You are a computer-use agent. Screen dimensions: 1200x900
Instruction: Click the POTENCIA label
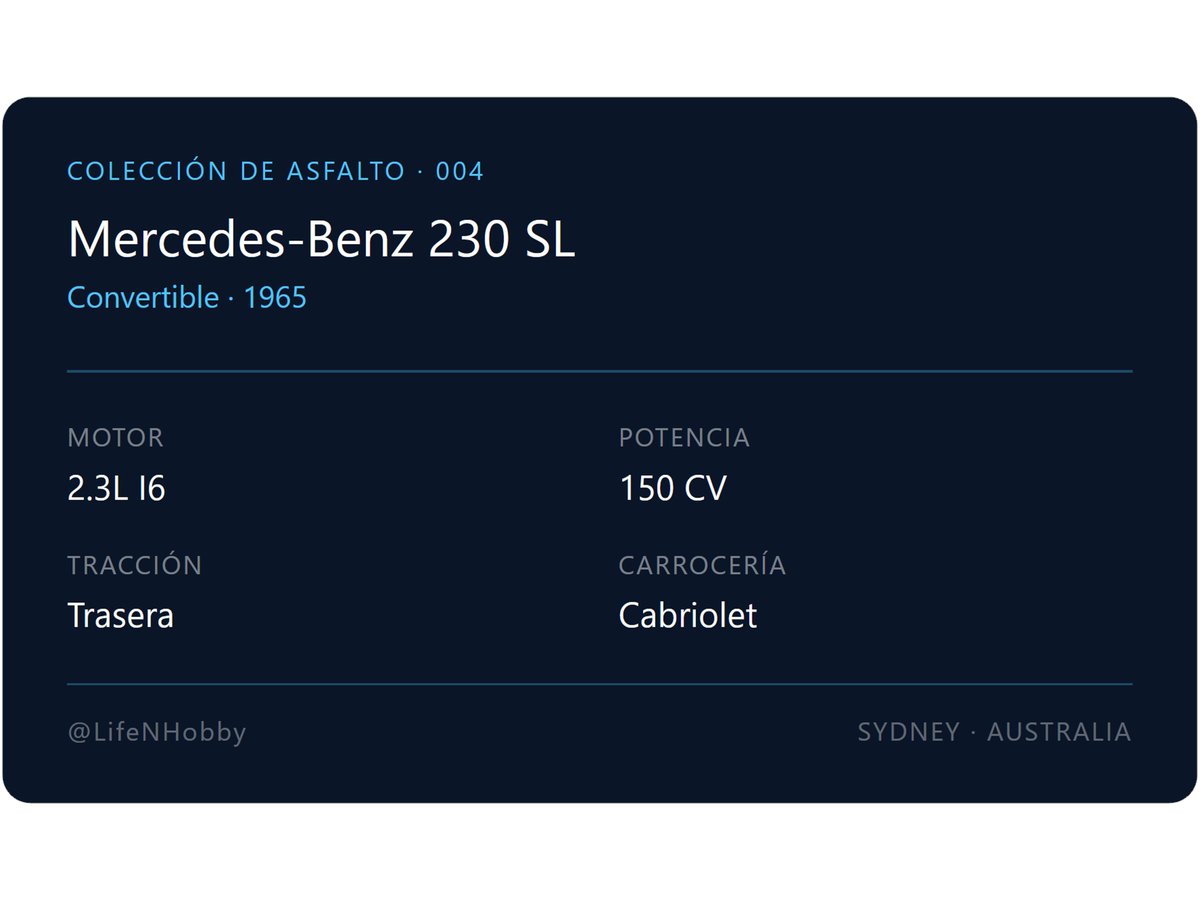coord(684,438)
